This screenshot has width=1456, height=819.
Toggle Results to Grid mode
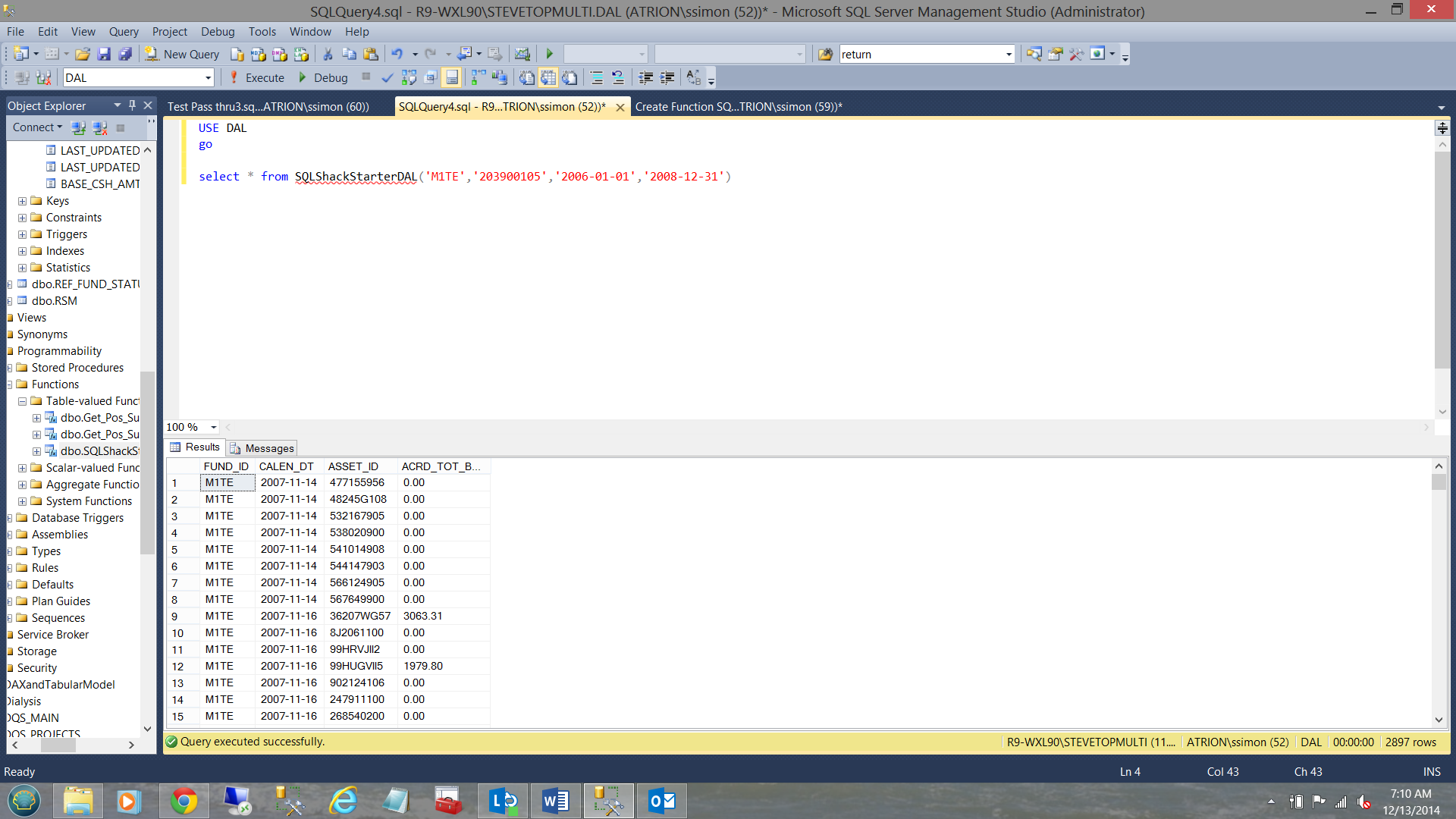pos(548,77)
